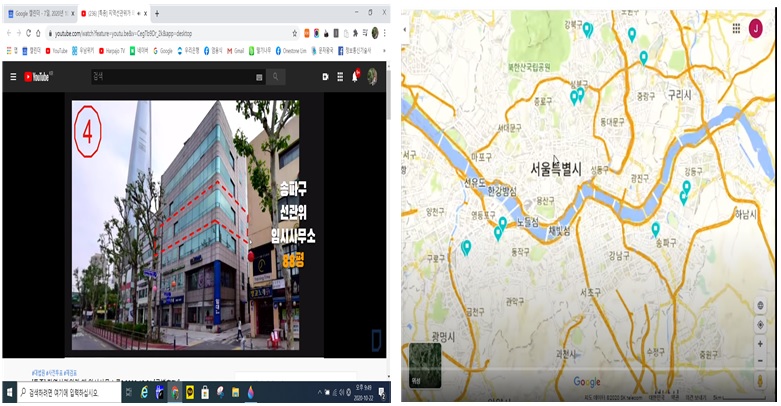Viewport: 781px width, 406px height.
Task: Open the YouTube account avatar menu
Action: 372,77
